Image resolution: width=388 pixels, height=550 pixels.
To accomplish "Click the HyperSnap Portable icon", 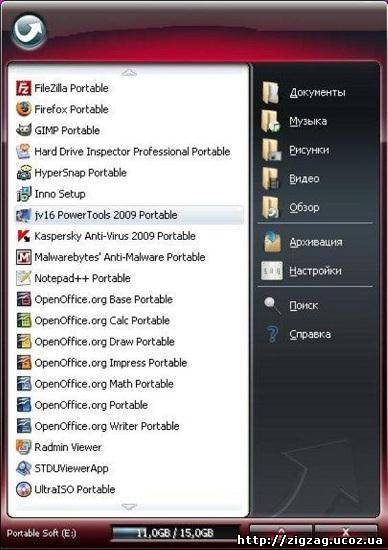I will (x=24, y=173).
